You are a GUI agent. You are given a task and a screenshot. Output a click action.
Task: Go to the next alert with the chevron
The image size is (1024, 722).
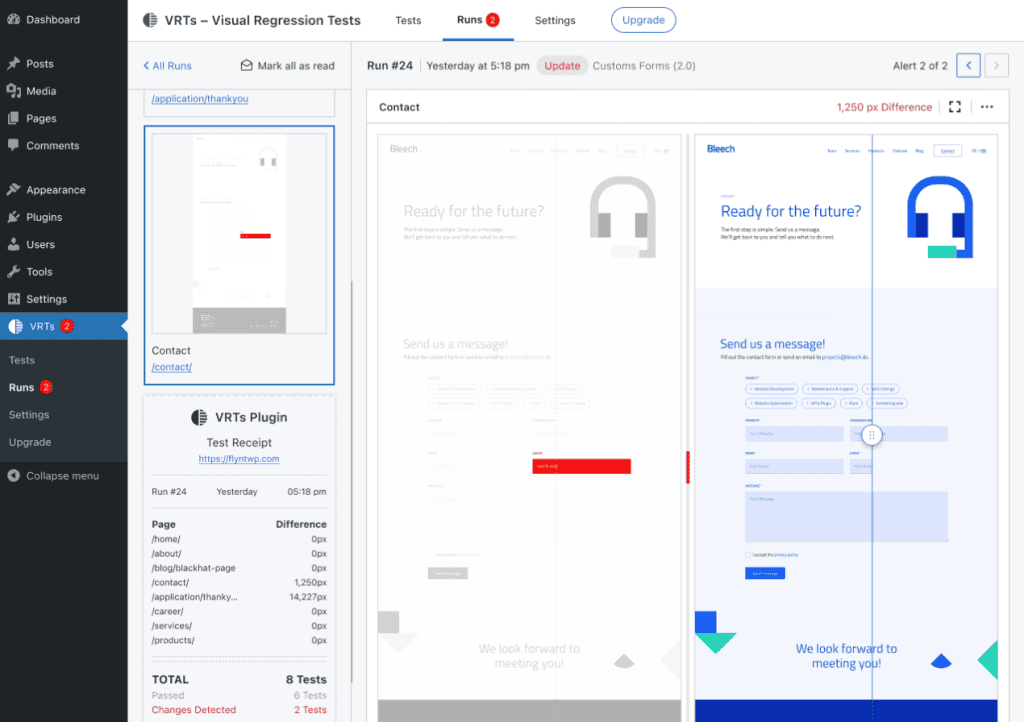[x=996, y=64]
